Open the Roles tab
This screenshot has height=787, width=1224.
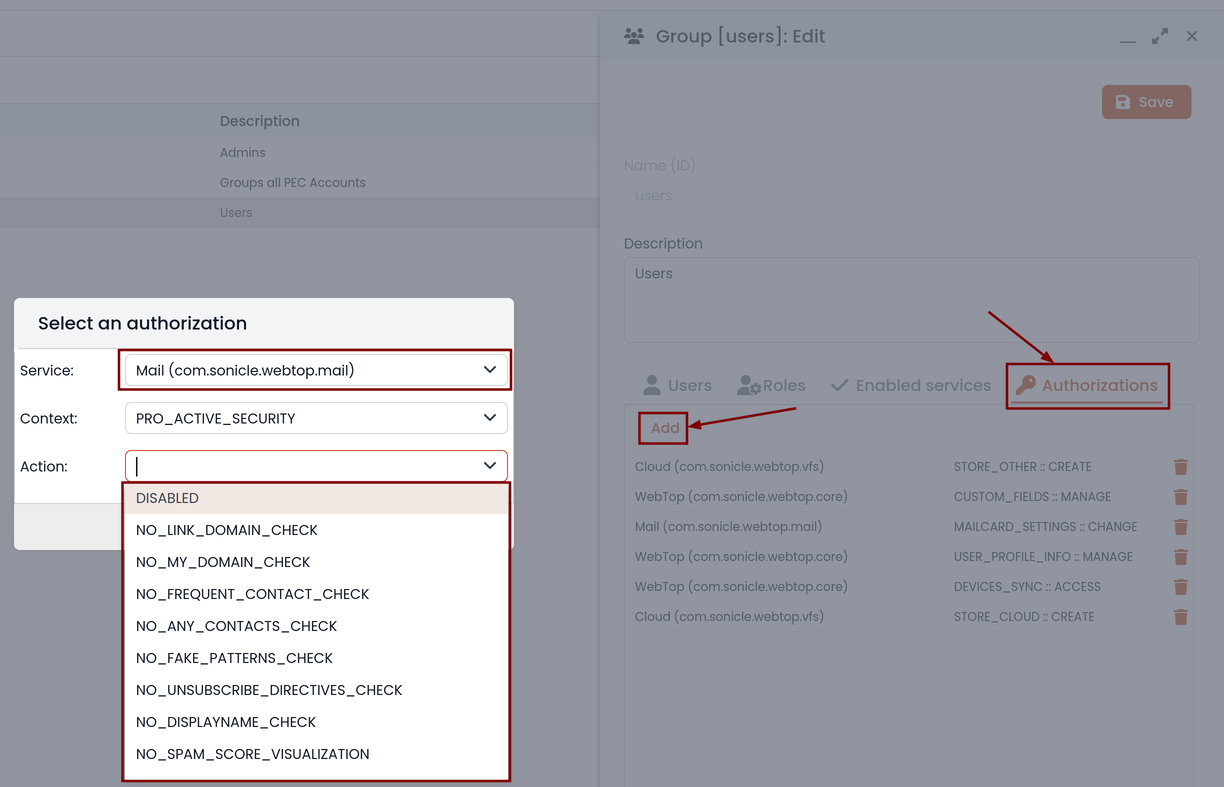coord(771,385)
